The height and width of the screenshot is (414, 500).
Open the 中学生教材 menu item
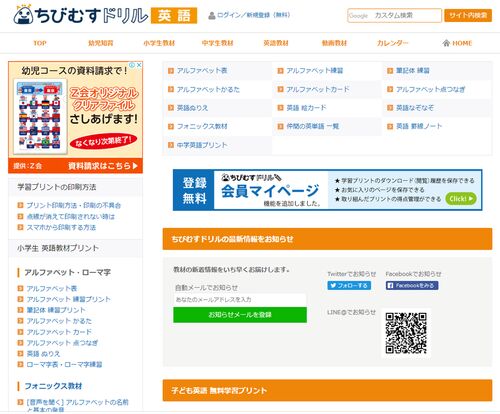click(x=217, y=43)
